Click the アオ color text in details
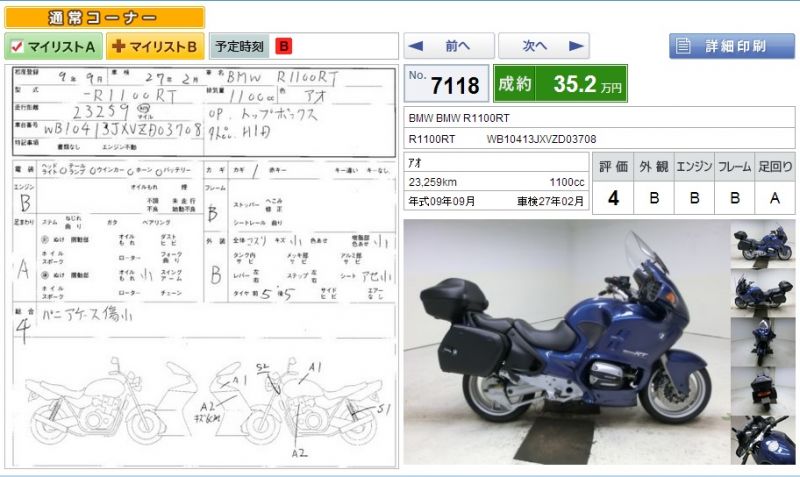The width and height of the screenshot is (800, 477). click(415, 163)
